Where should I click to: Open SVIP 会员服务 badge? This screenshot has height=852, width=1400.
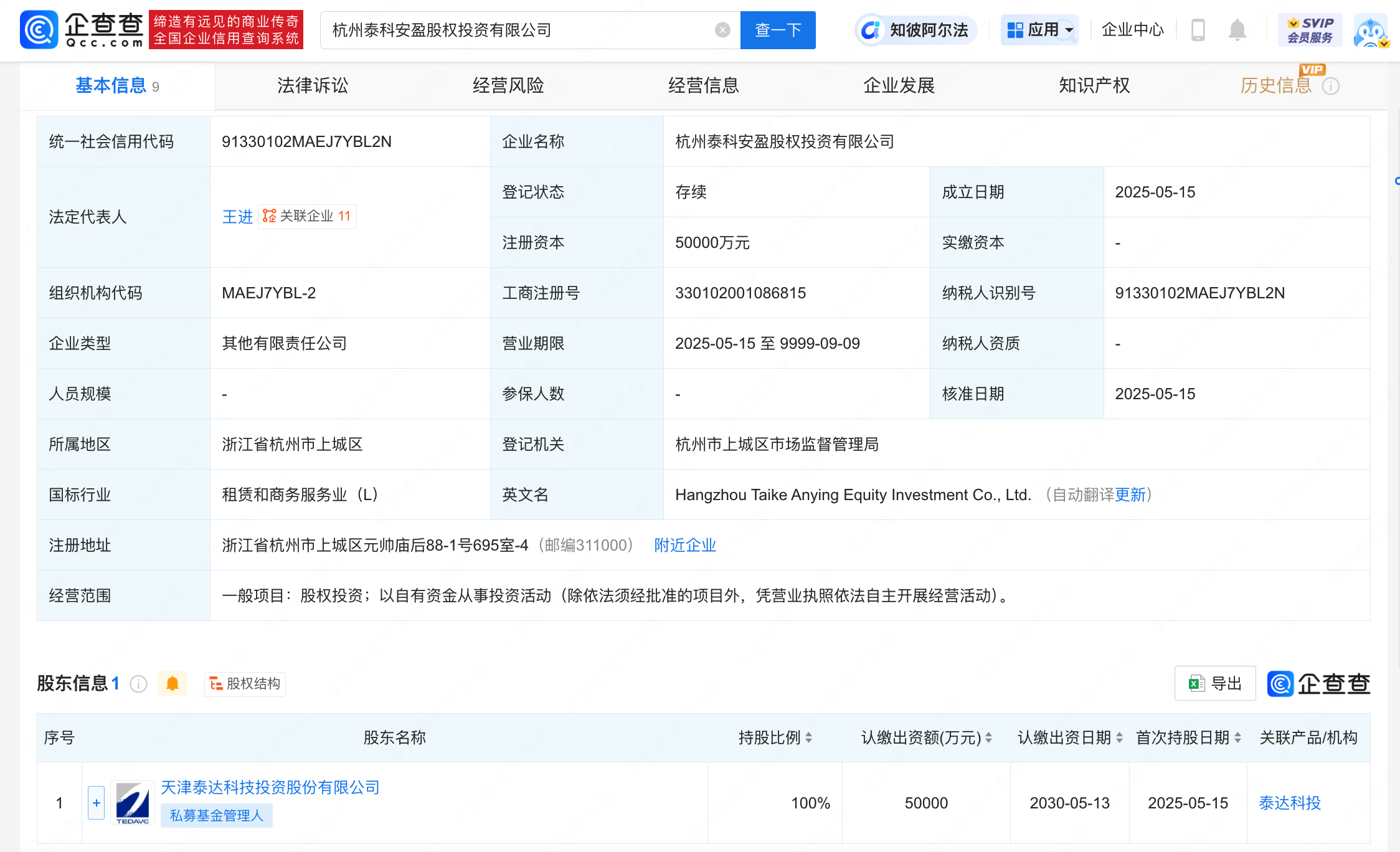click(1310, 30)
